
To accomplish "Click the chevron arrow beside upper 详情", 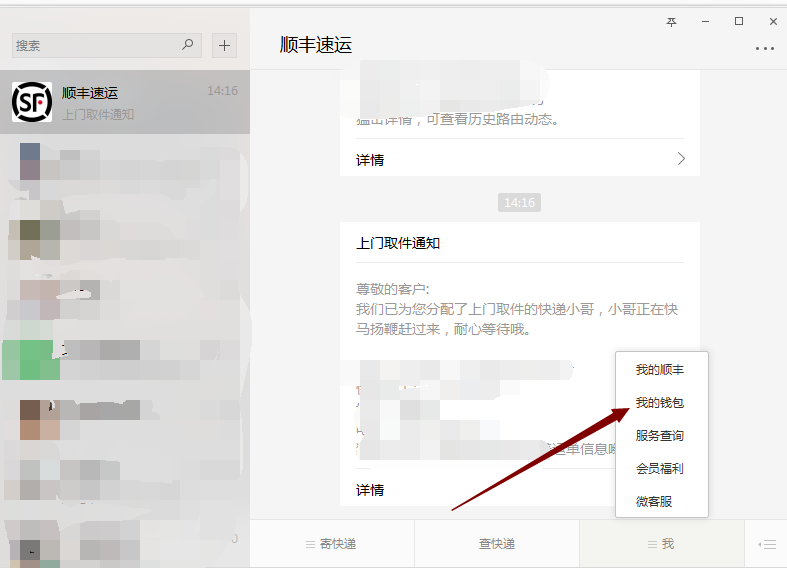I will (x=681, y=159).
